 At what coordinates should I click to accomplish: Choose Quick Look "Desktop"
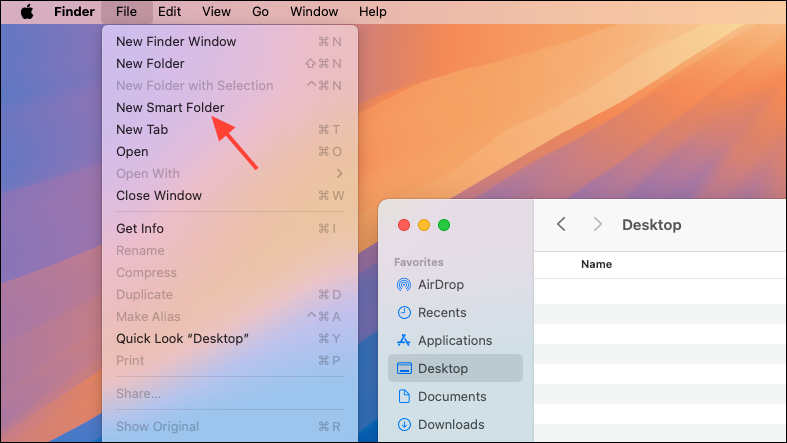coord(229,339)
